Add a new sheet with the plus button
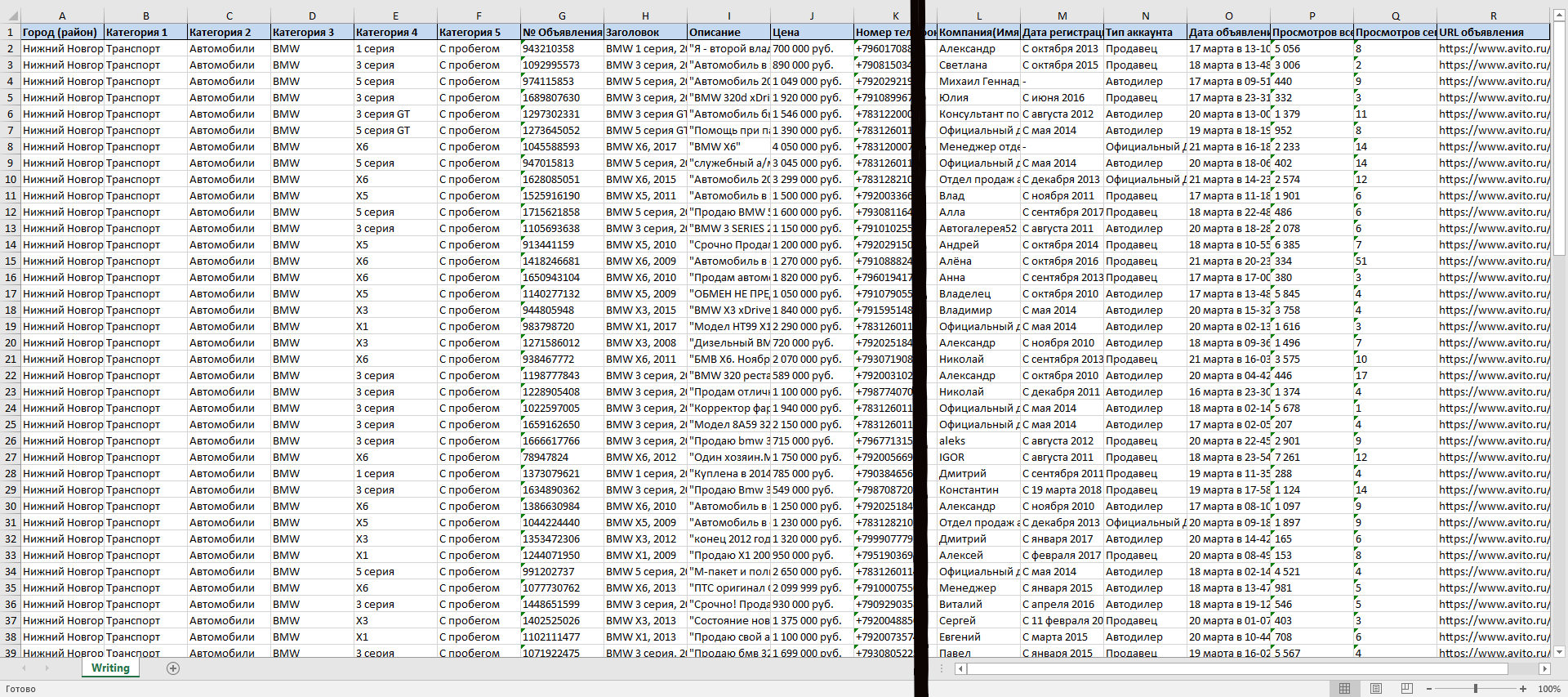Image resolution: width=1568 pixels, height=697 pixels. point(172,668)
